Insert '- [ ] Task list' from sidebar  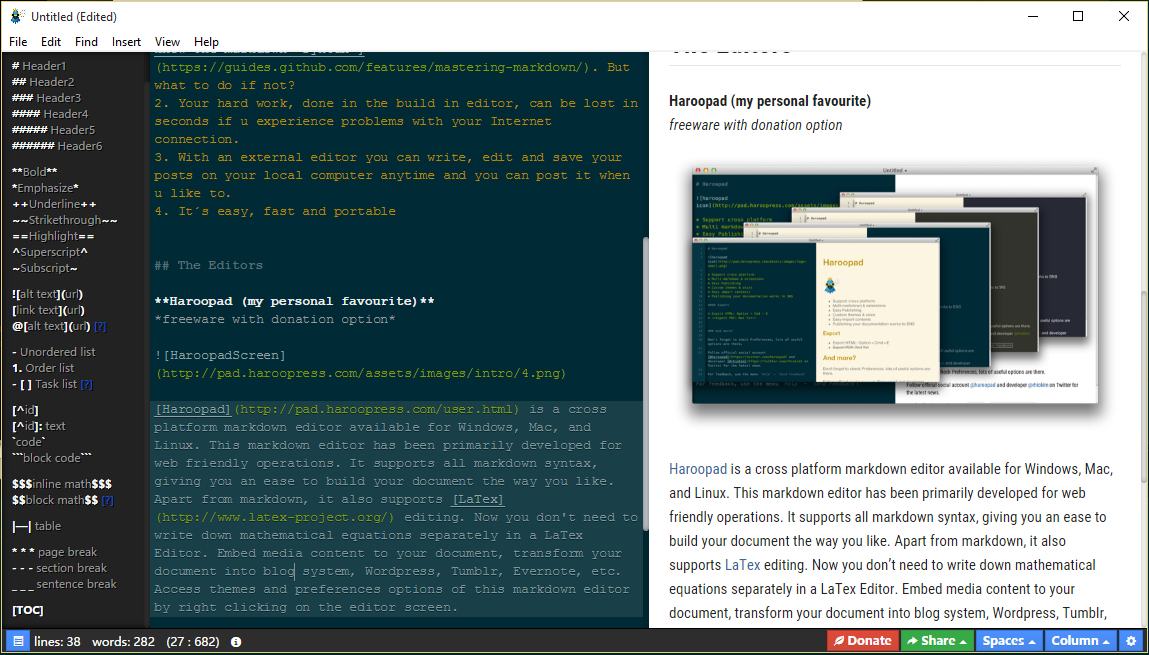tap(45, 385)
